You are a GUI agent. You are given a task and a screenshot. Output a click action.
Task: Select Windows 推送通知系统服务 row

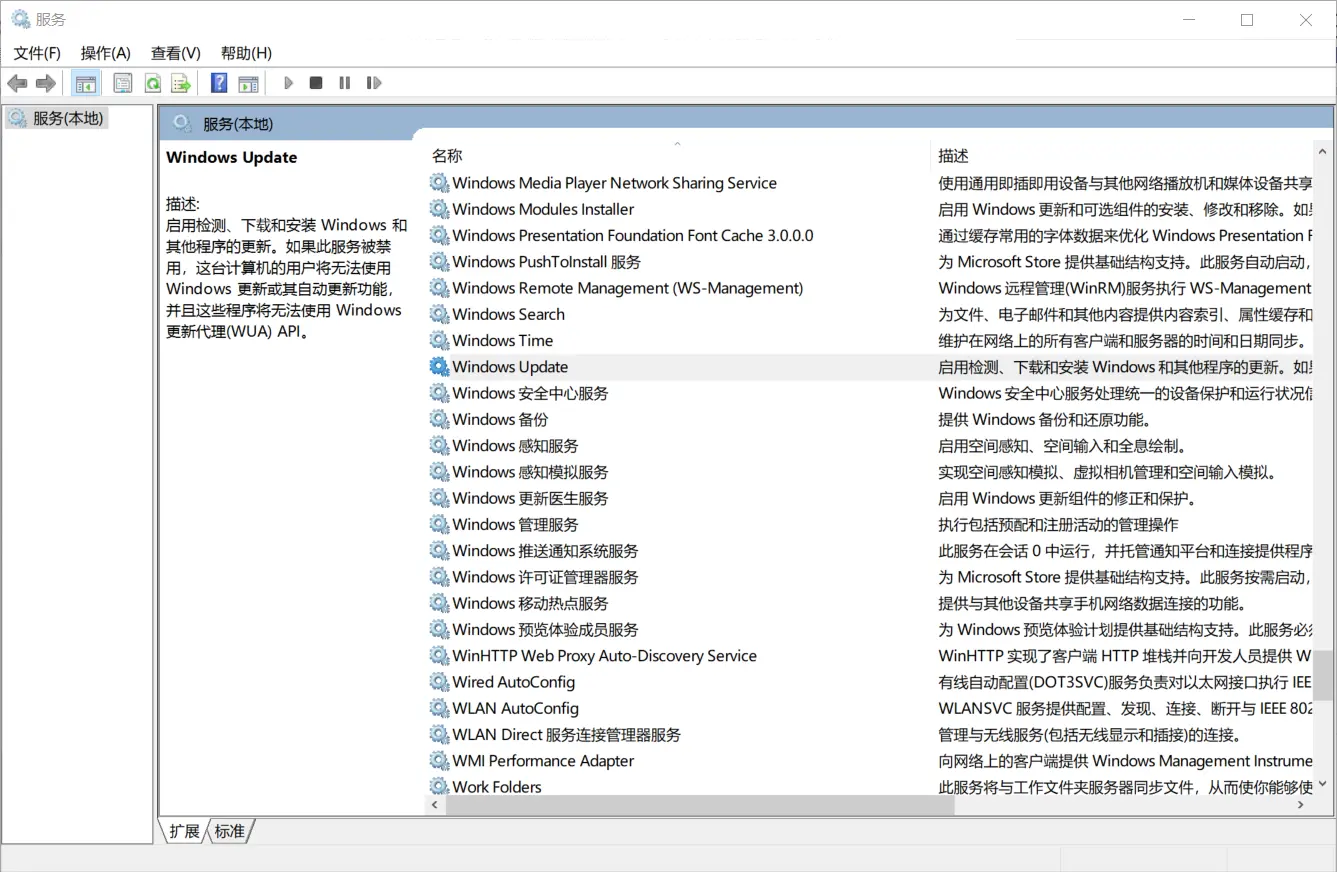pyautogui.click(x=869, y=551)
